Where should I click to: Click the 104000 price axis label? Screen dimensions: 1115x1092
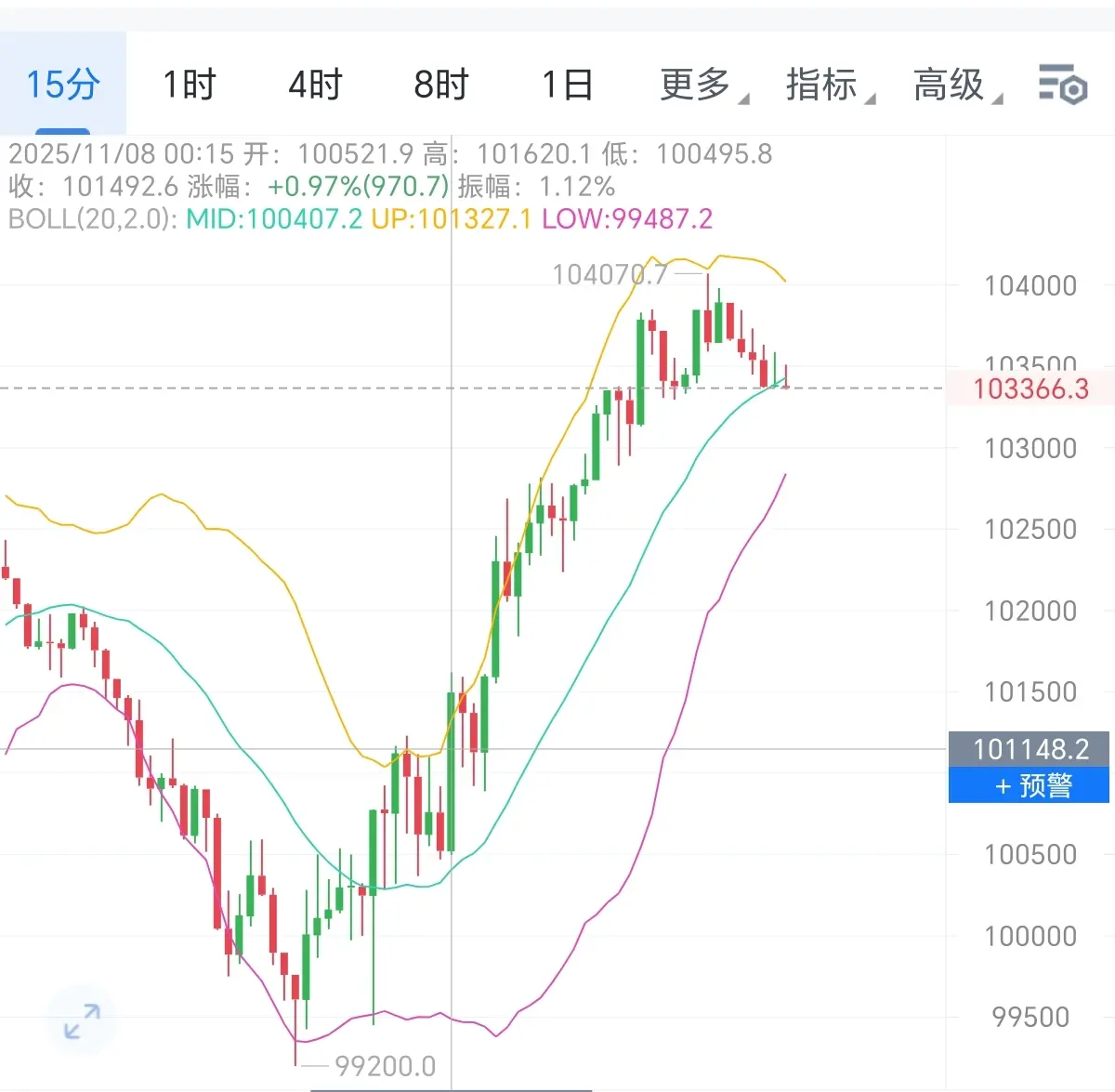pos(1030,286)
